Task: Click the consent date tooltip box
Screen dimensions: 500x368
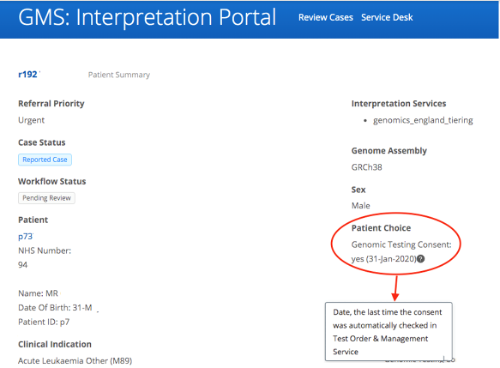Action: (389, 332)
